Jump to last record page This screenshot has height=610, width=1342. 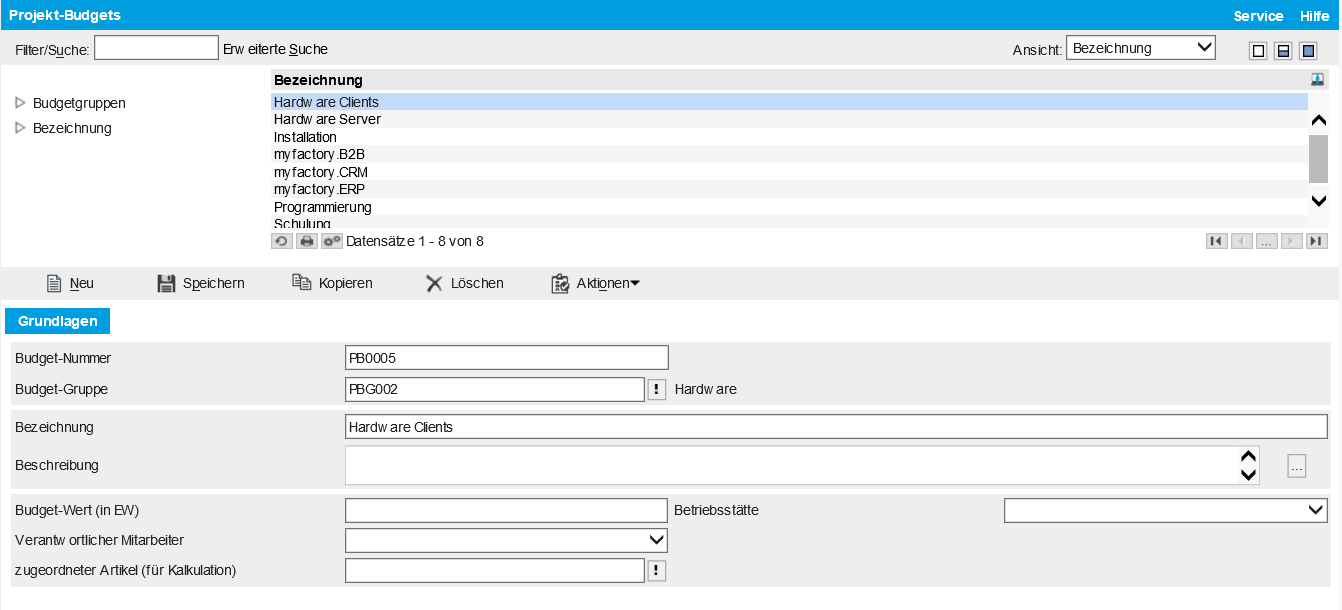point(1317,241)
